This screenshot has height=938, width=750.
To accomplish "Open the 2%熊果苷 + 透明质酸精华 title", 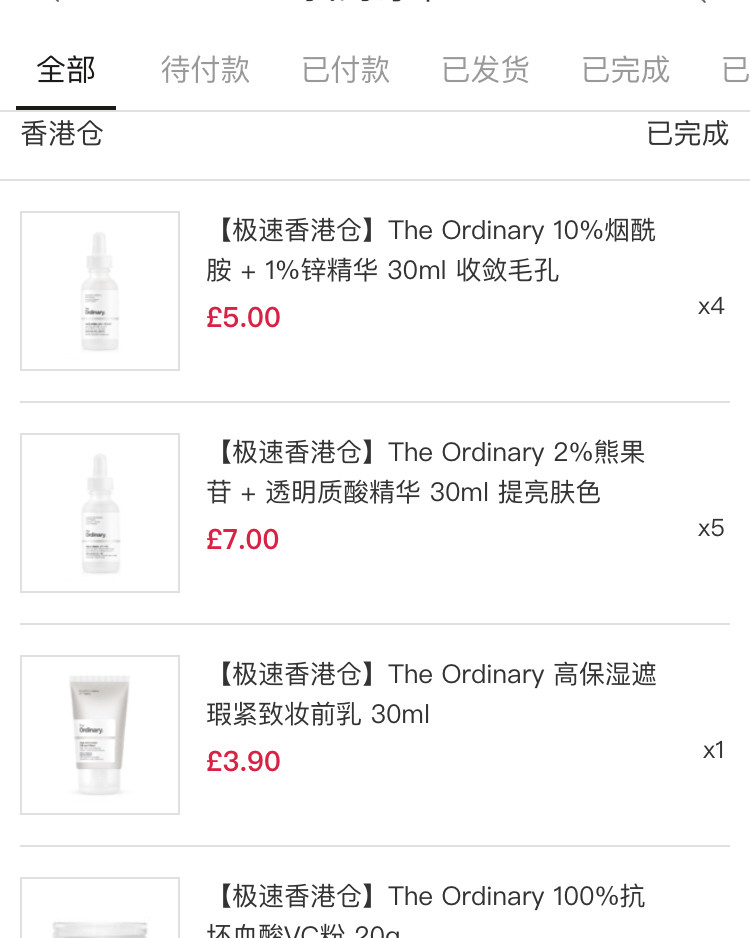I will coord(426,472).
